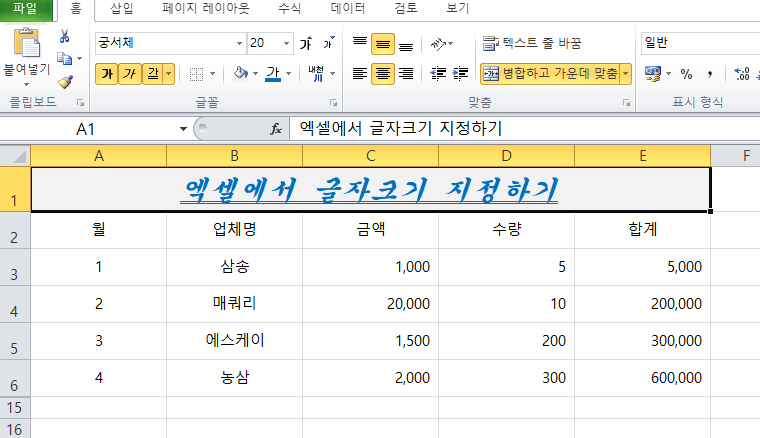Apply the blue font color button
The height and width of the screenshot is (438, 760).
coord(273,74)
